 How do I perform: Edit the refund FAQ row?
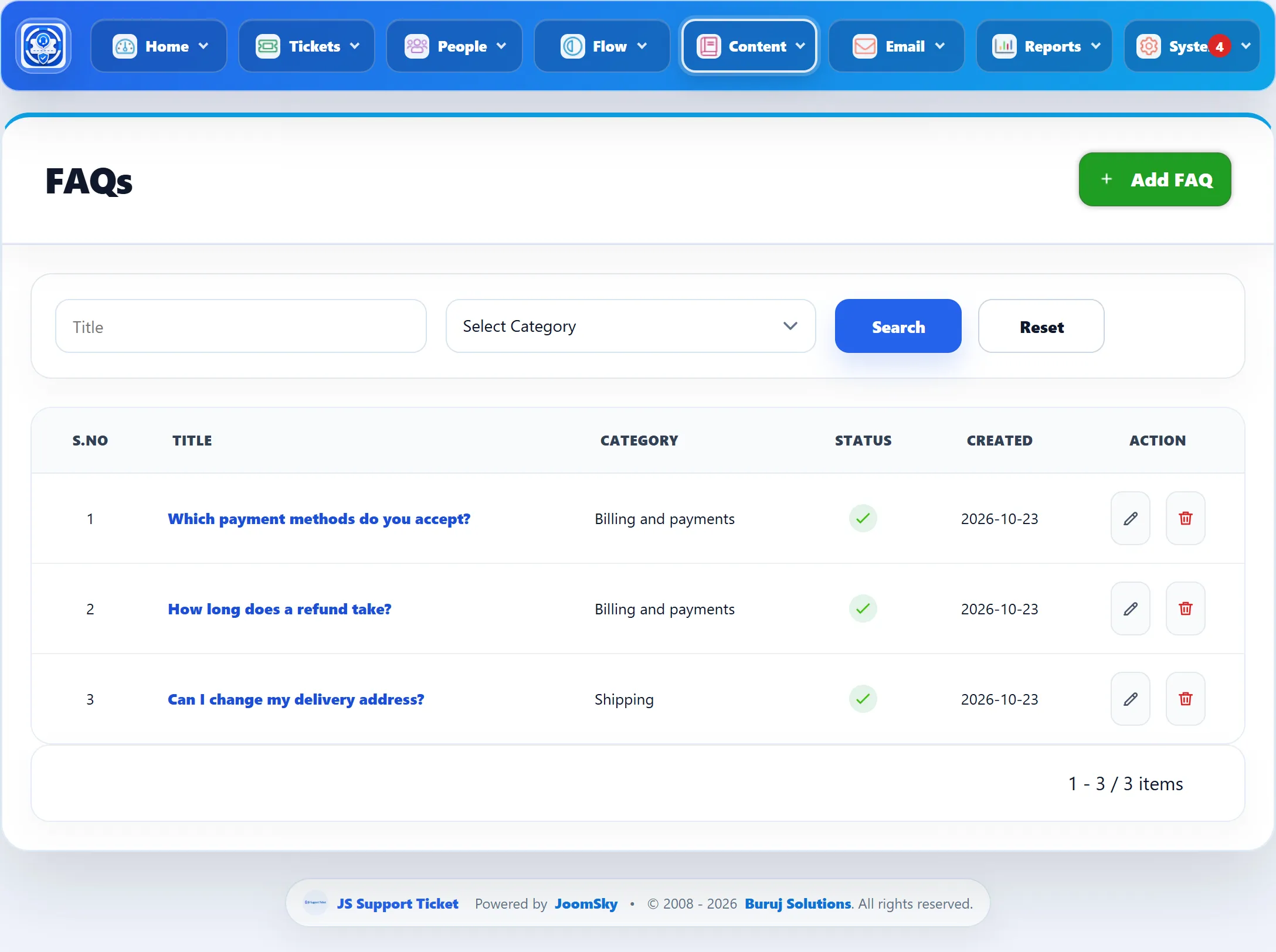click(1130, 608)
